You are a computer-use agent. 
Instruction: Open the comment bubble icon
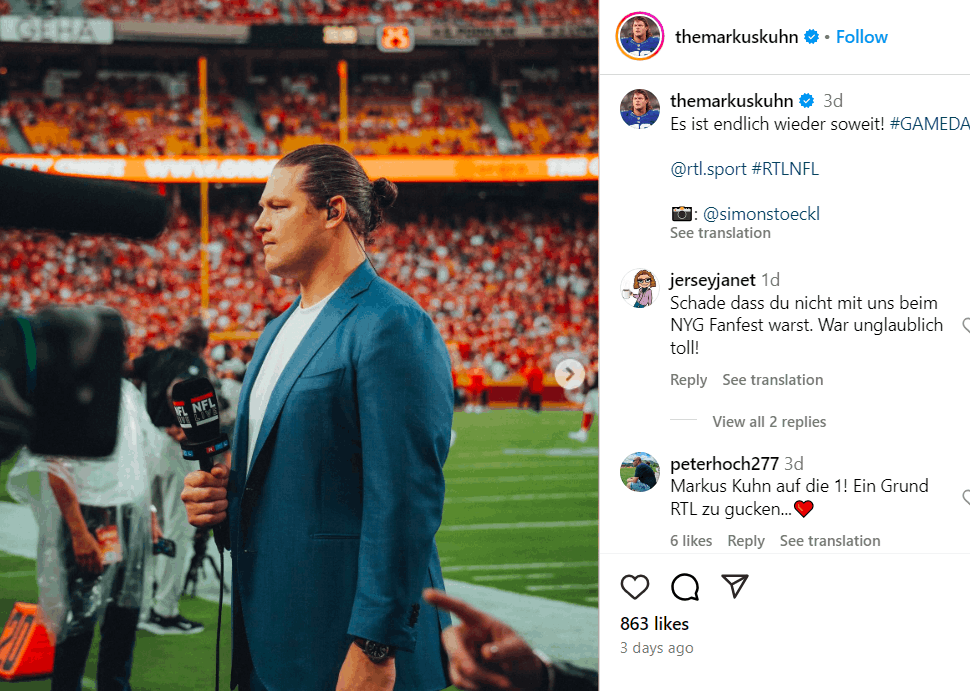685,587
